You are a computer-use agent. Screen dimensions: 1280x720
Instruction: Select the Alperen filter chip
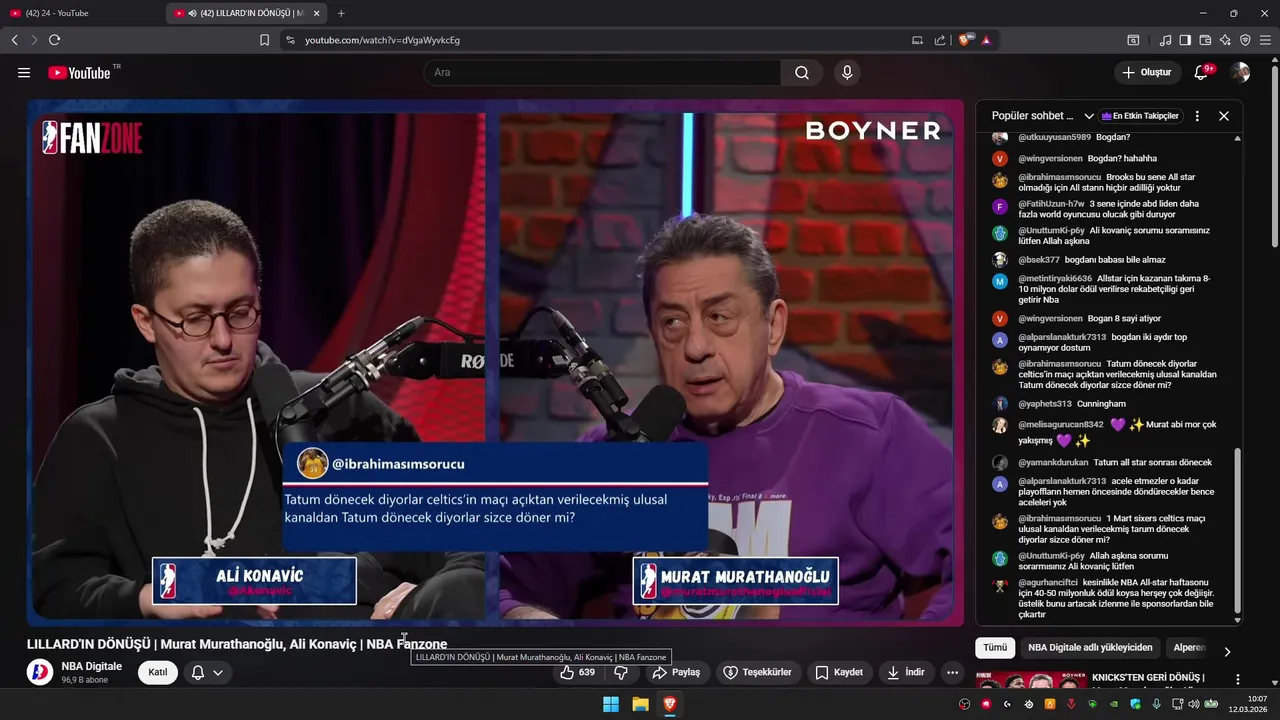(x=1189, y=648)
